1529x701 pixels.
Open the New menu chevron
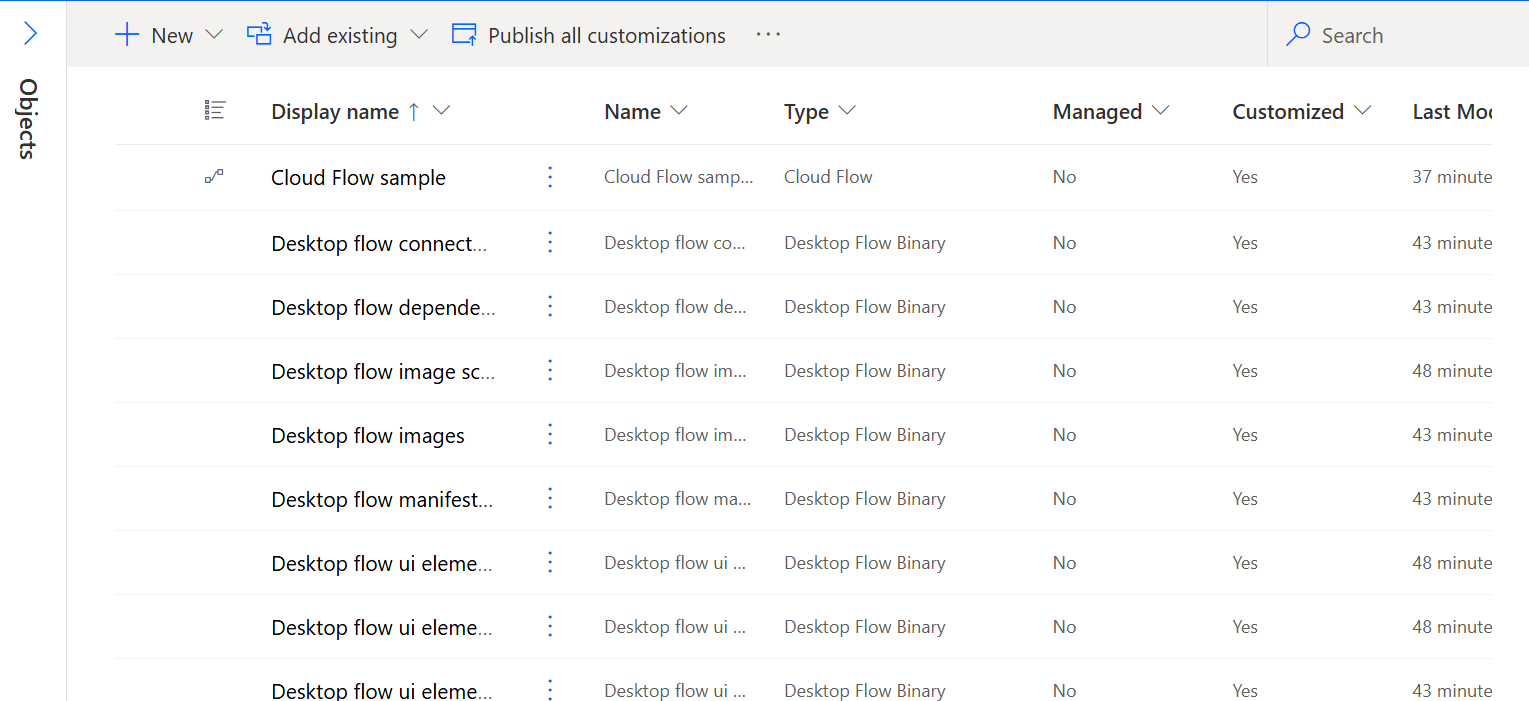[x=215, y=35]
